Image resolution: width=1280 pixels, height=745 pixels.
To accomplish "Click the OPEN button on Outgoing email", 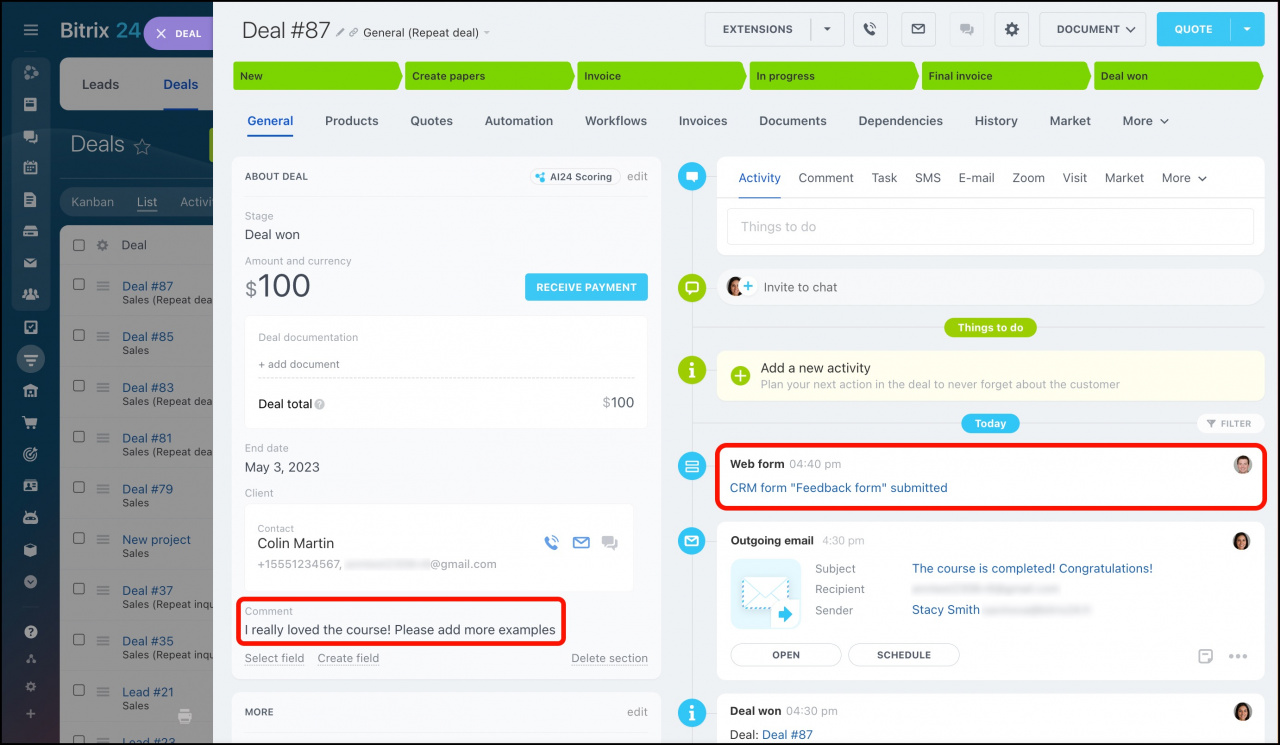I will pyautogui.click(x=786, y=655).
